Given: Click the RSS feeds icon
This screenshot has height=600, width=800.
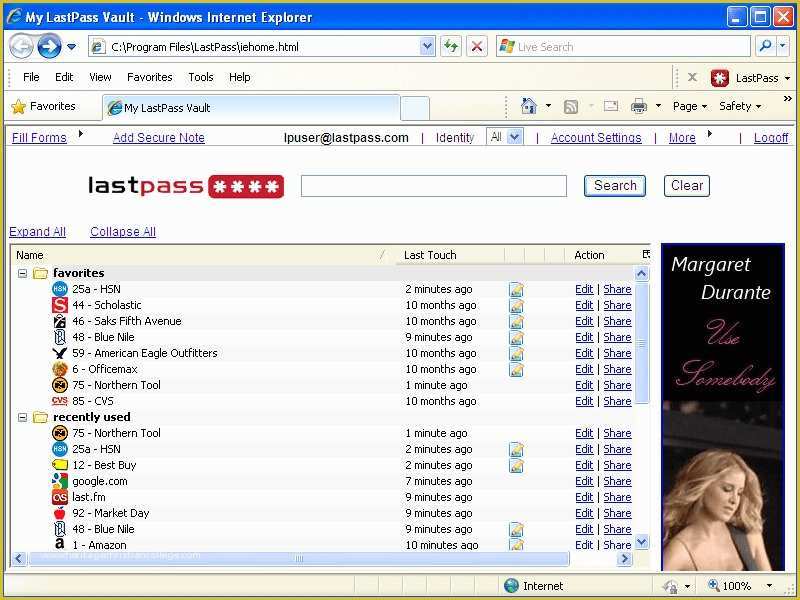Looking at the screenshot, I should coord(571,107).
